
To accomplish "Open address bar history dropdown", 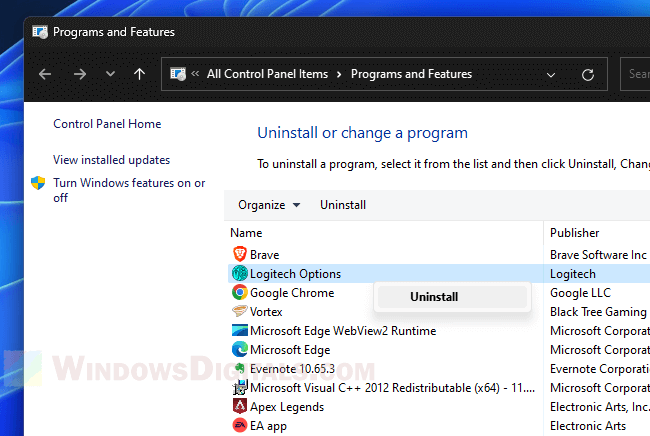I will (551, 75).
